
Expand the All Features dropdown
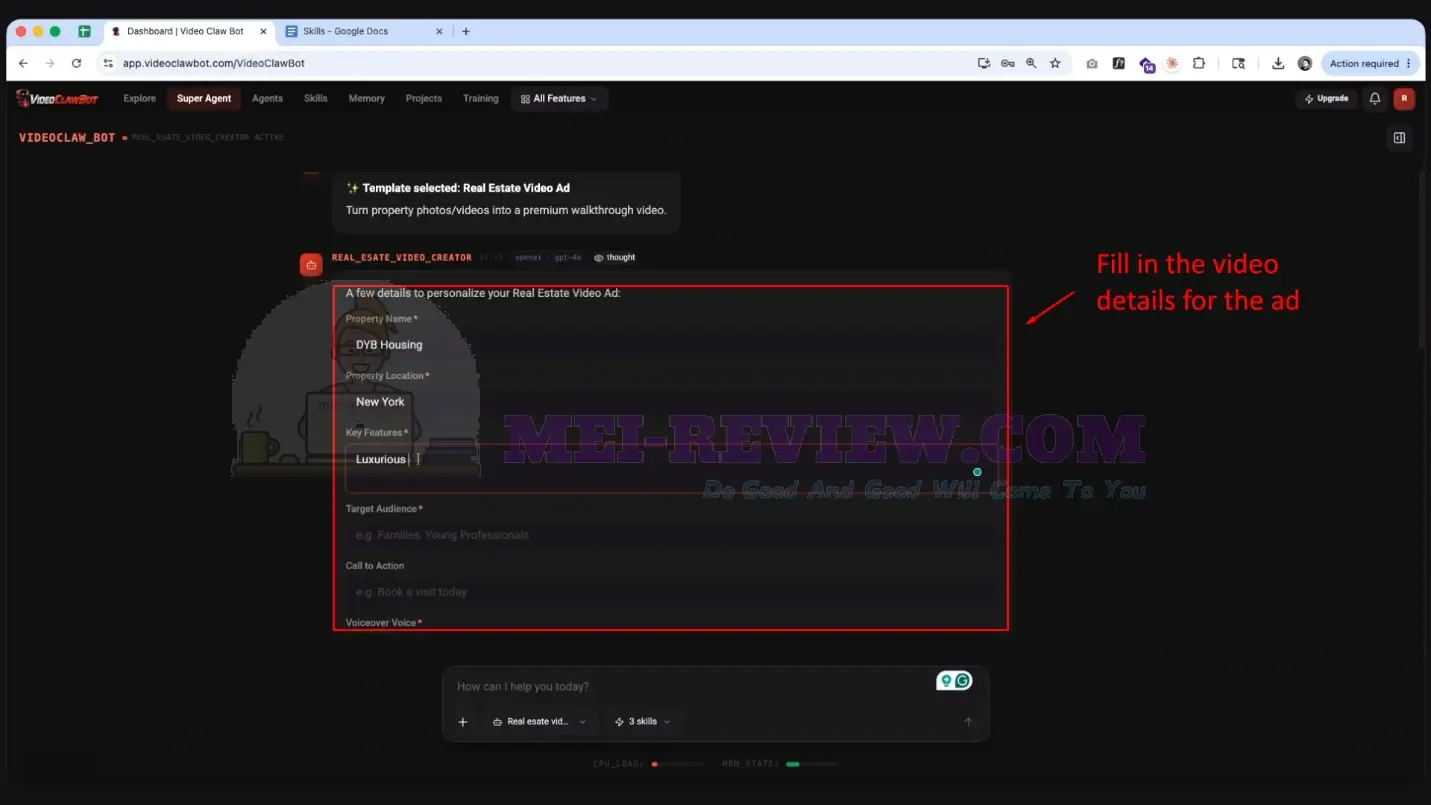coord(559,99)
